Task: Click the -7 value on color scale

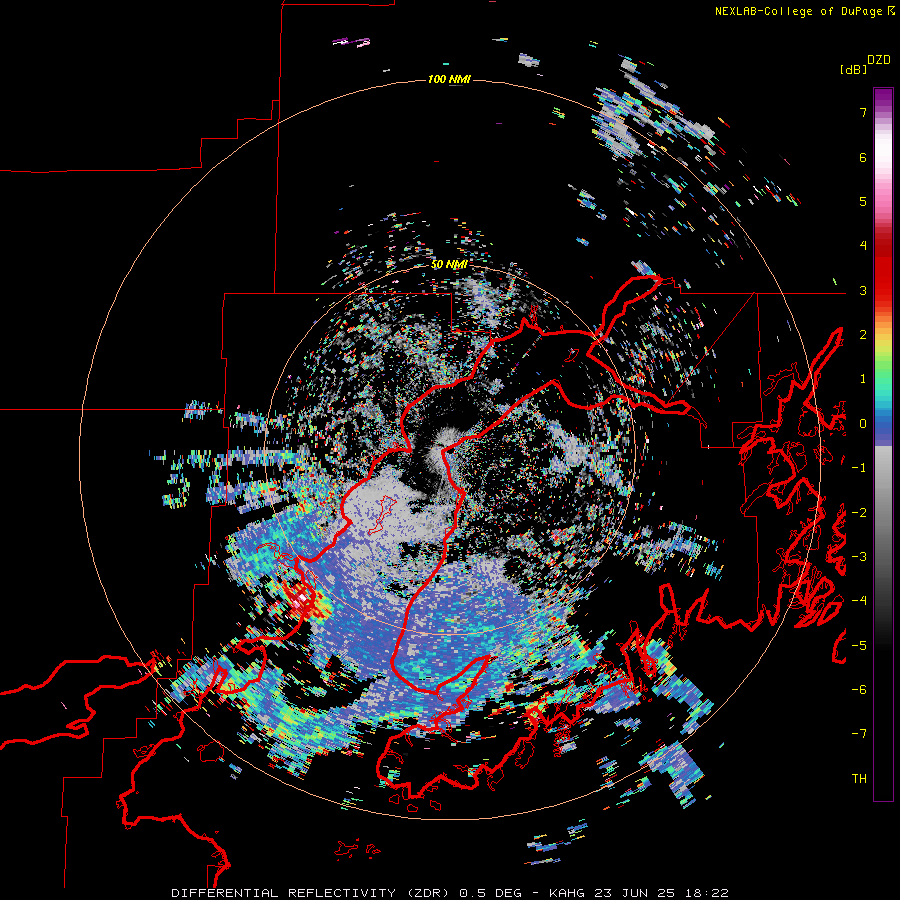Action: coord(859,734)
